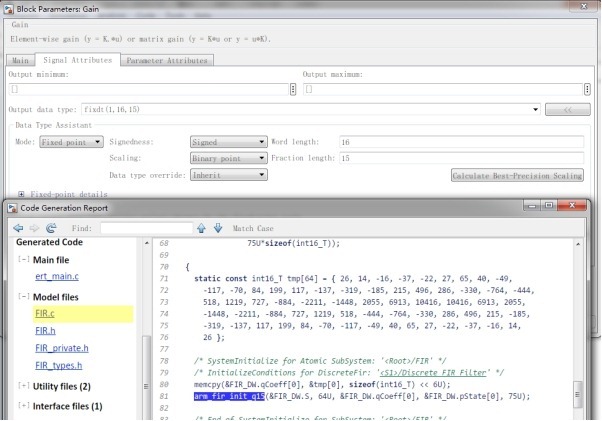Click Calculate Best-Precision Scaling button
Screen dimensions: 602x421
517,175
